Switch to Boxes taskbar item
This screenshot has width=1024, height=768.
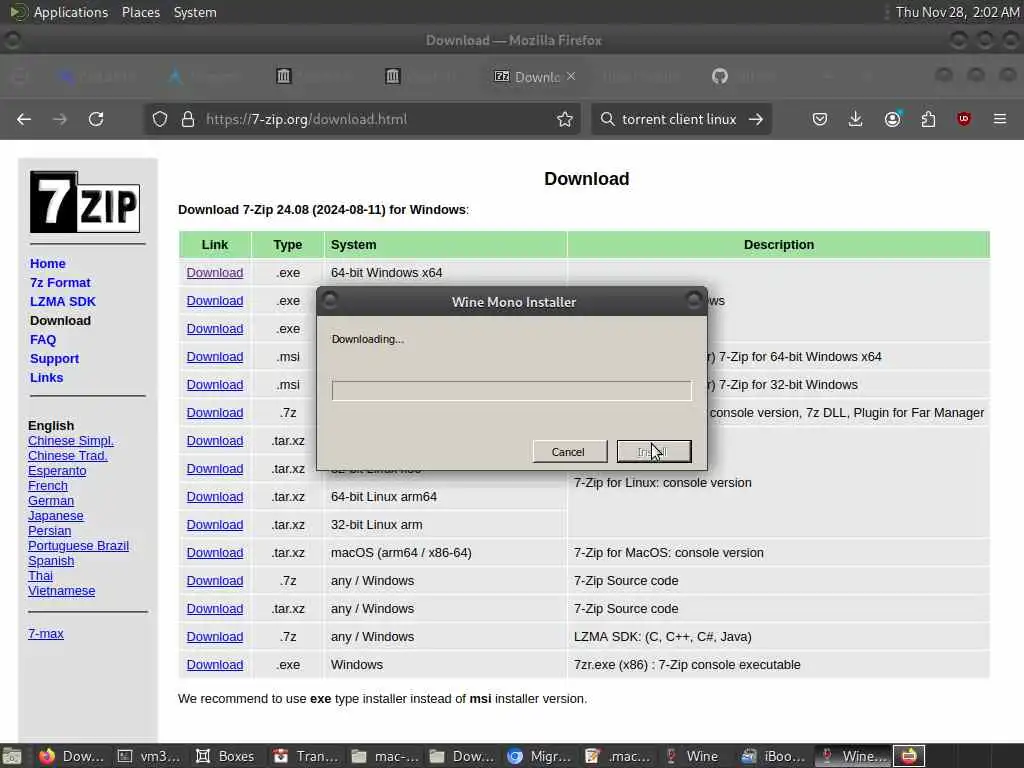click(x=226, y=756)
